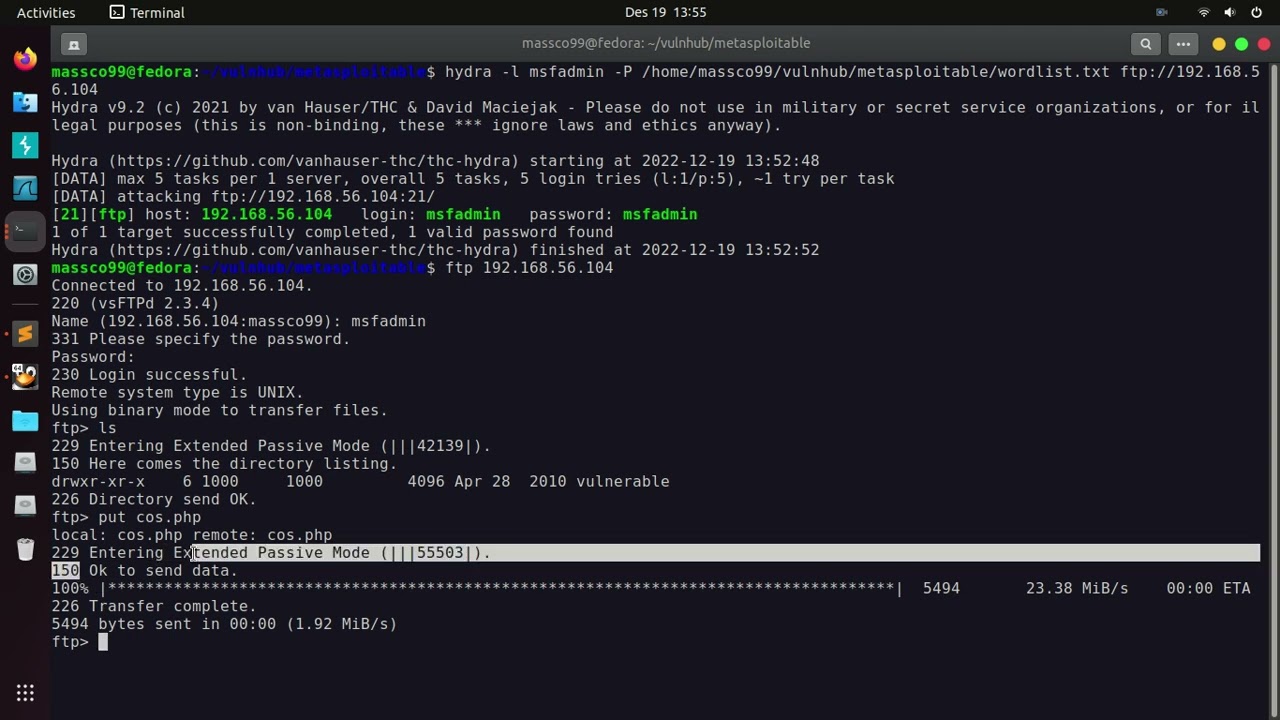
Task: Click '331 Please specify the password.' line
Action: (x=201, y=339)
